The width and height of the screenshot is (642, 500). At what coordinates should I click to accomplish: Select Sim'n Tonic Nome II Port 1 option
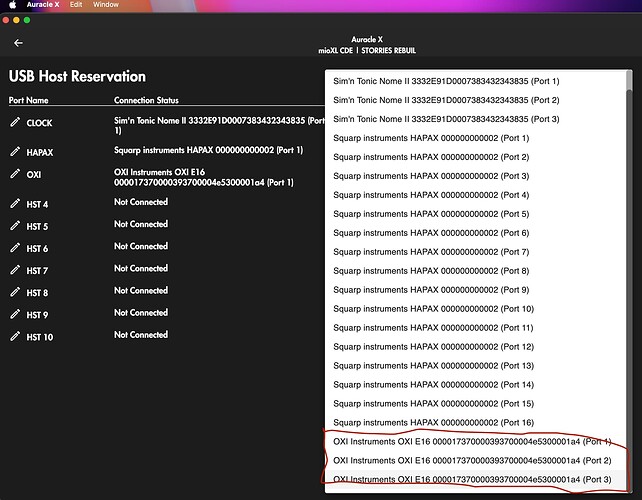point(475,81)
